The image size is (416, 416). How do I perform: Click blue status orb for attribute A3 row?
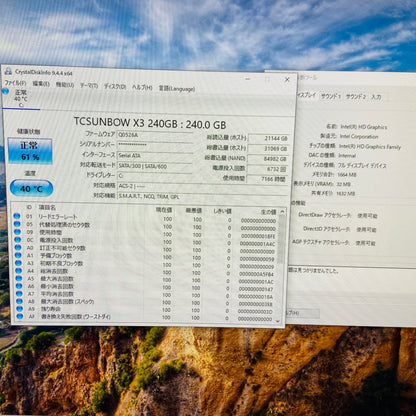(18, 263)
